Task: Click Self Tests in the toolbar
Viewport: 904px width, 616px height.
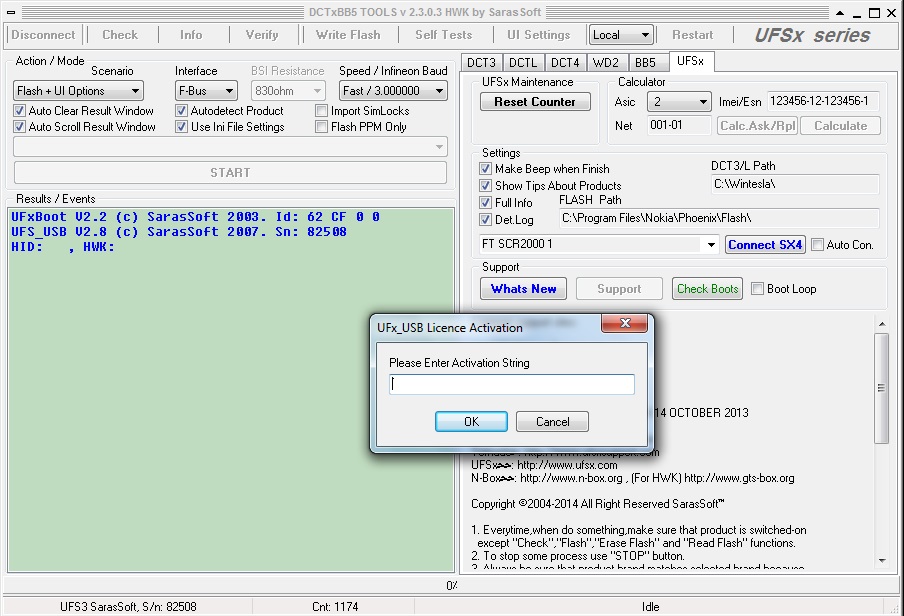Action: click(x=443, y=35)
